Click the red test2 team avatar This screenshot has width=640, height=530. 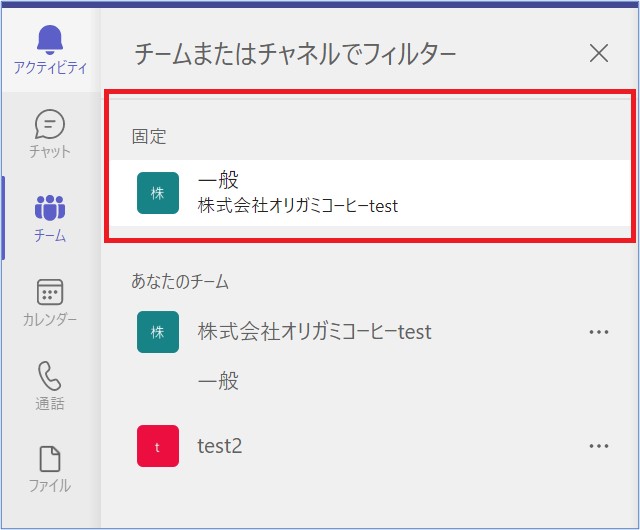click(x=157, y=446)
